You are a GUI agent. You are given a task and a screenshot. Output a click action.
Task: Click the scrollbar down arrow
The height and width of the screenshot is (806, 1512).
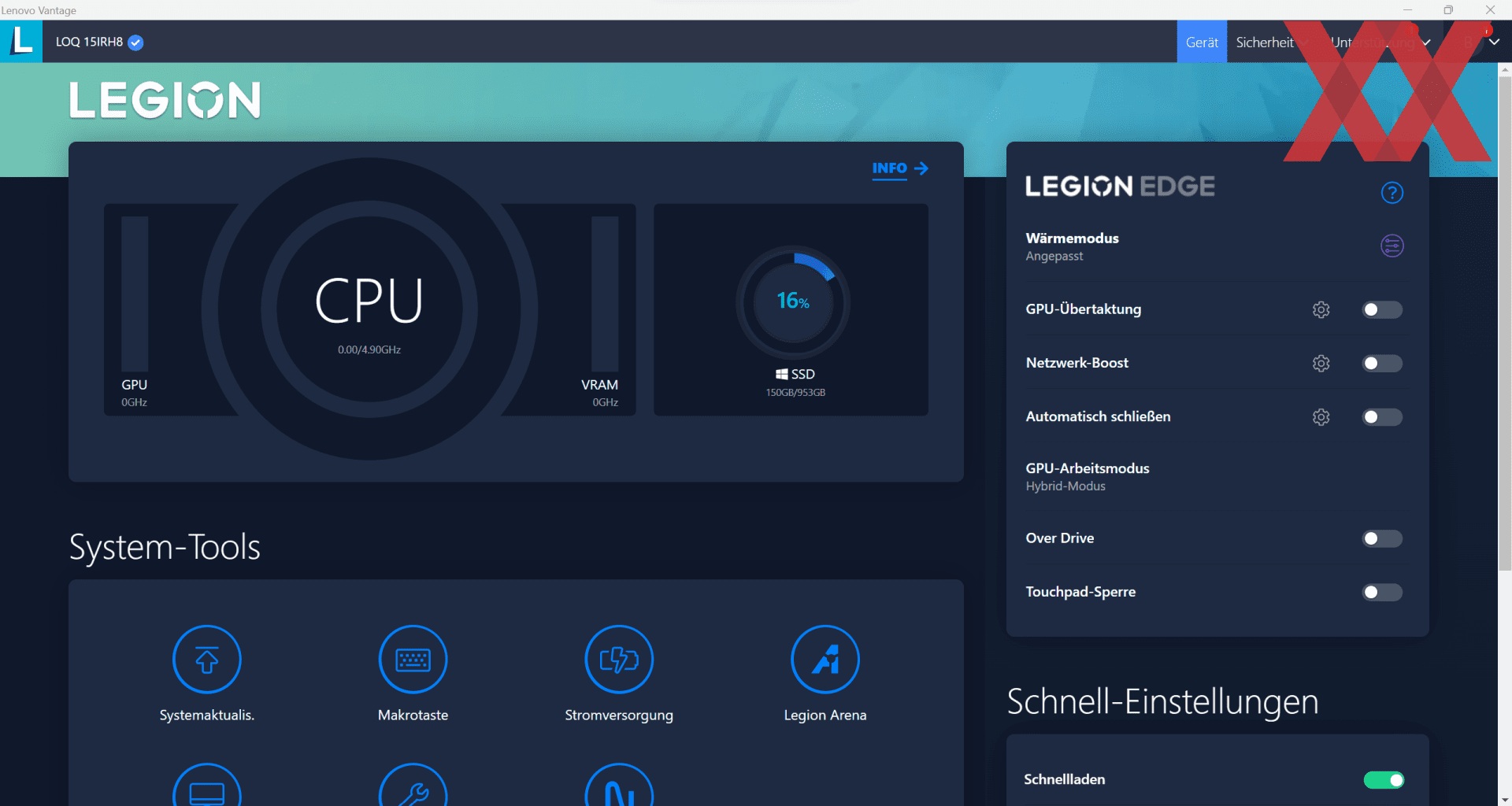(x=1505, y=799)
